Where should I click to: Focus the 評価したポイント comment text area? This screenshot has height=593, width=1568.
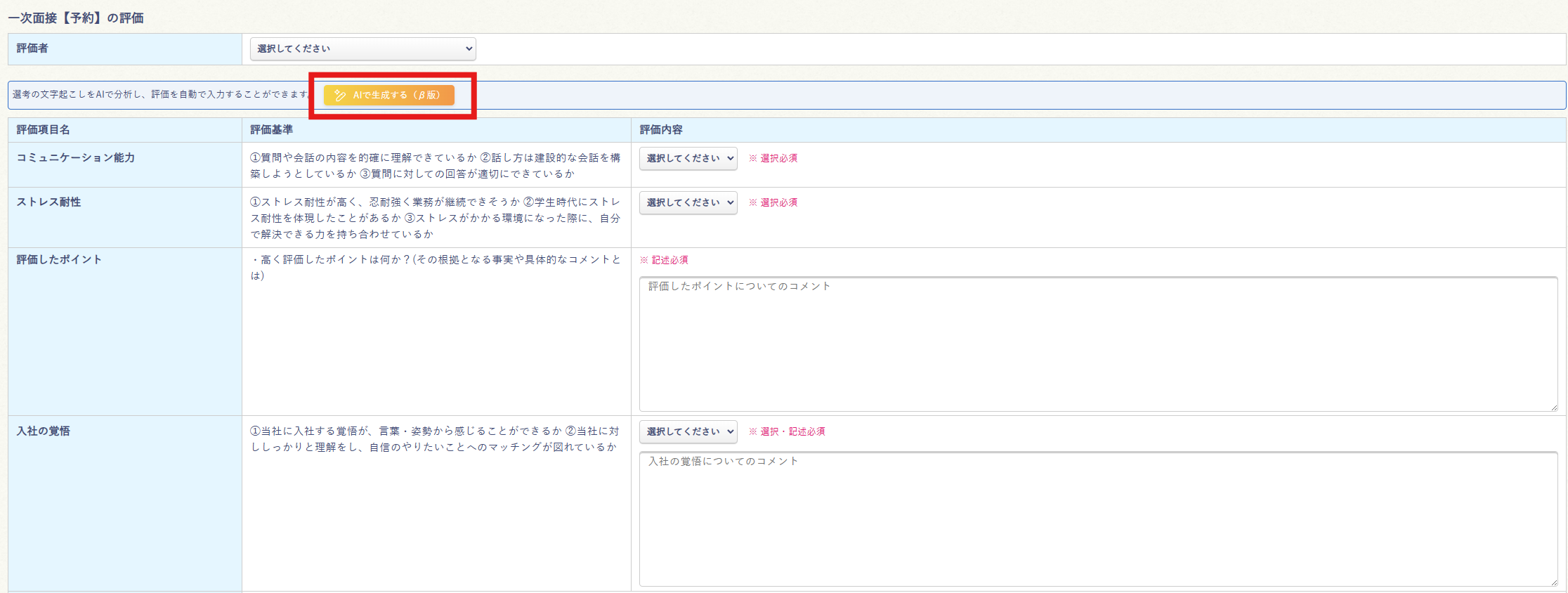coord(1097,344)
